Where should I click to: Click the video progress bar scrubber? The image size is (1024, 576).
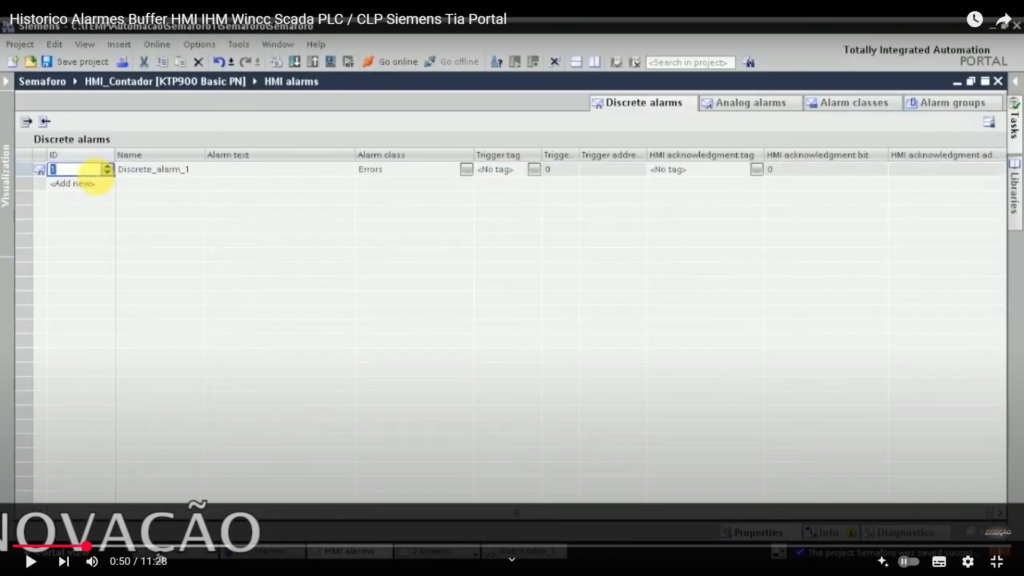click(86, 546)
